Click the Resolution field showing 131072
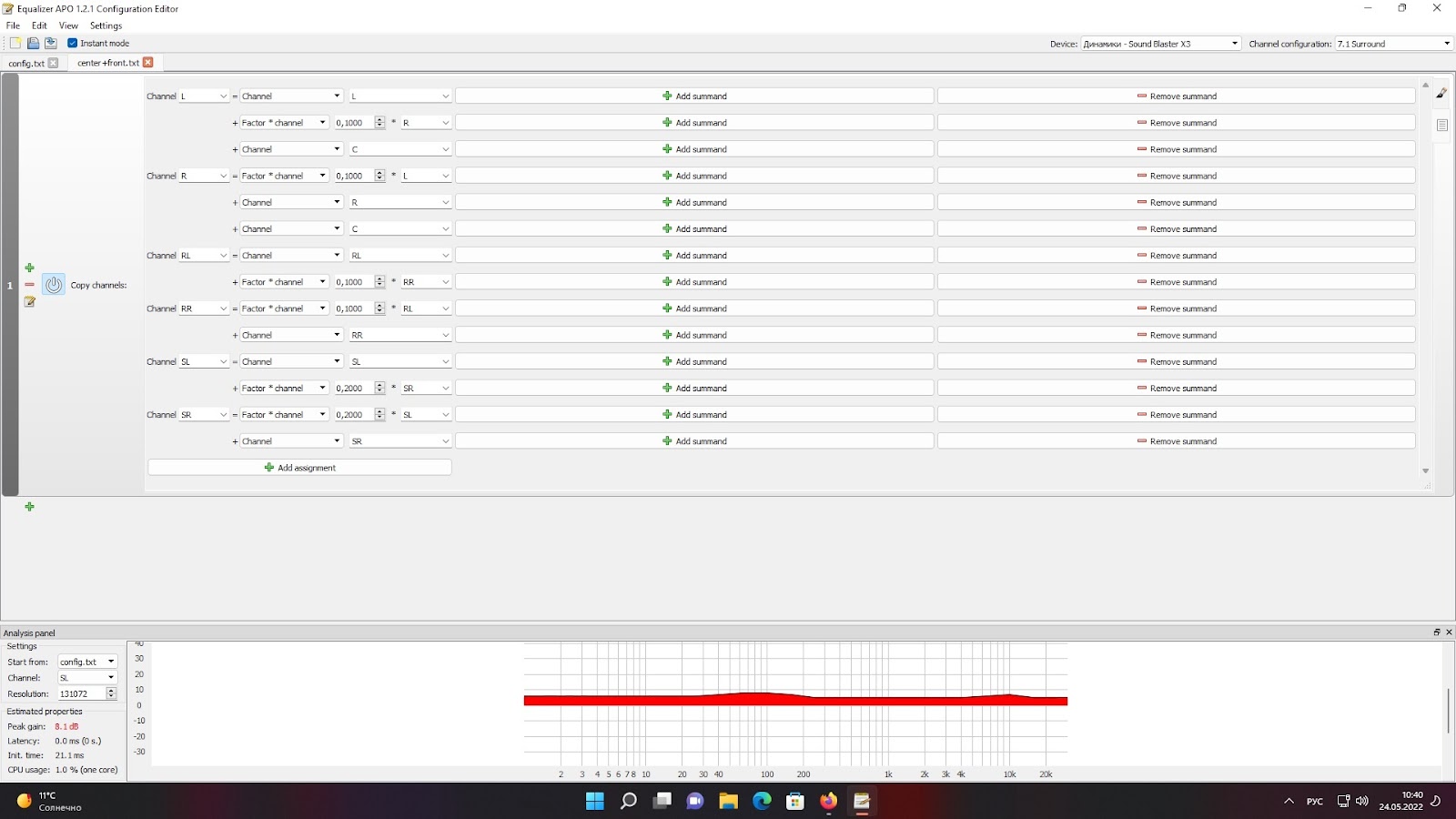Viewport: 1456px width, 819px height. click(x=82, y=693)
